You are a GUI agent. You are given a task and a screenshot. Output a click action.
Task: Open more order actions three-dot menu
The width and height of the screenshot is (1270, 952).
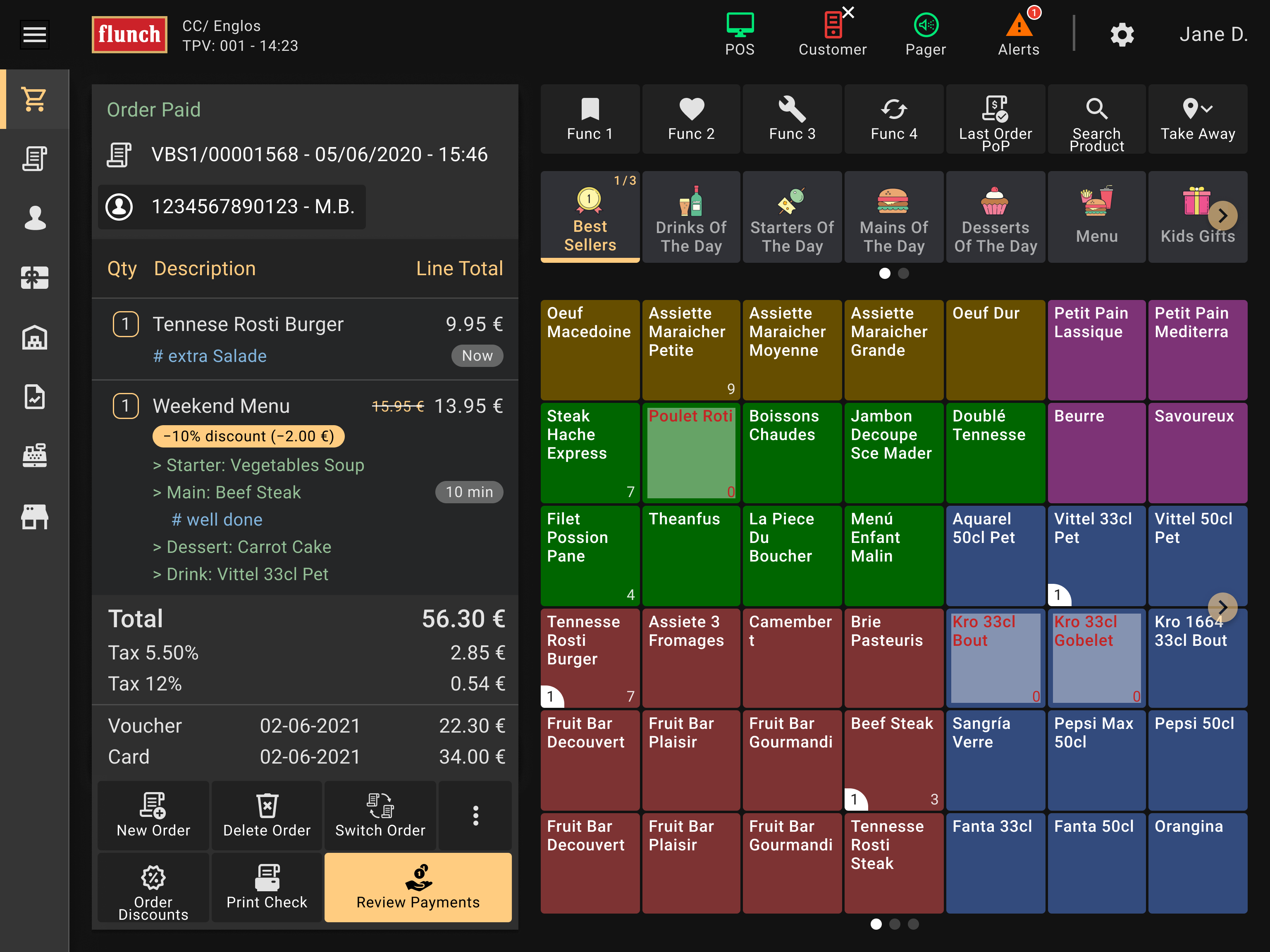click(475, 815)
